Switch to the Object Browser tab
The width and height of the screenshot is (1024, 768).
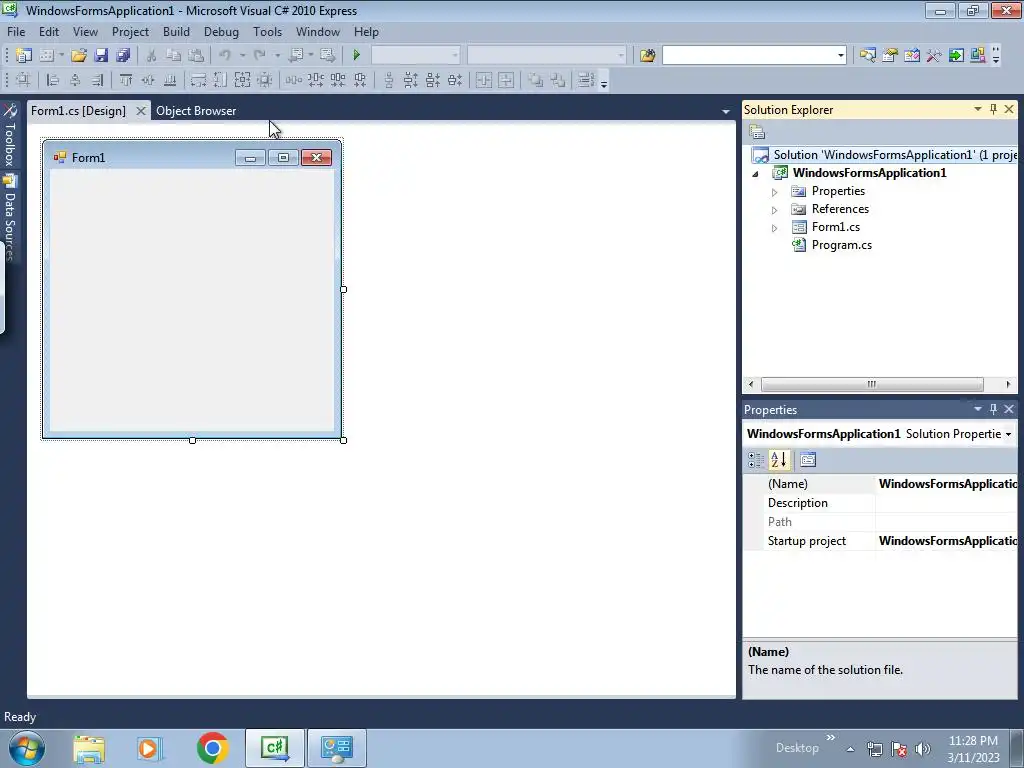coord(196,111)
